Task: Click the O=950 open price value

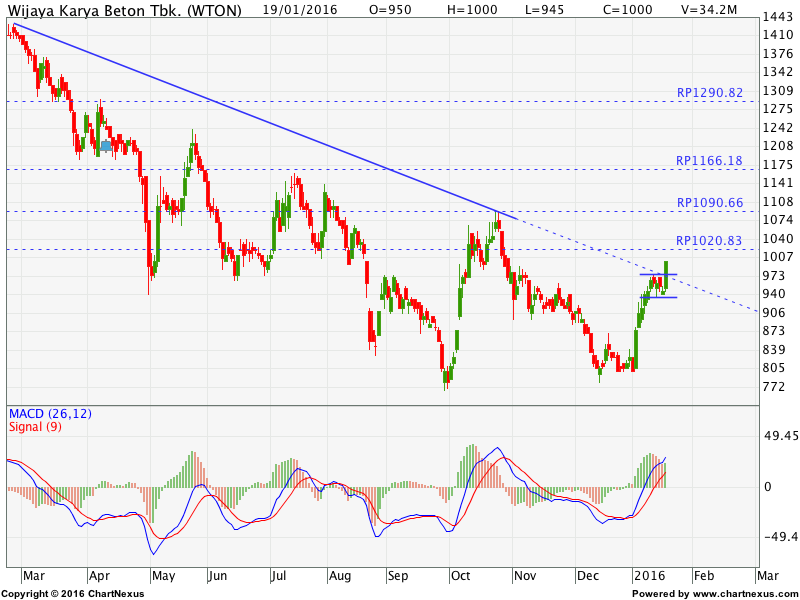Action: tap(390, 9)
